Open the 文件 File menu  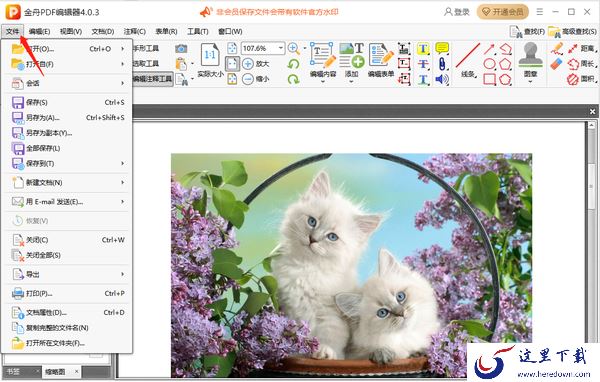(13, 31)
